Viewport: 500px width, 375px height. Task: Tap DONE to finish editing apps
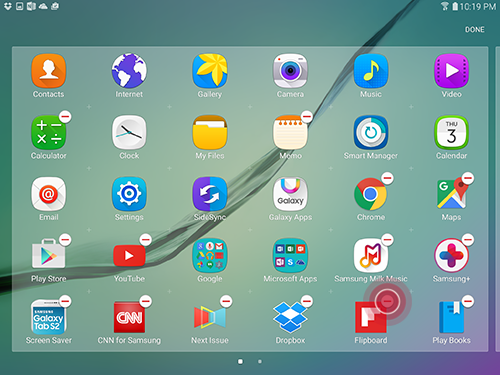pos(475,30)
